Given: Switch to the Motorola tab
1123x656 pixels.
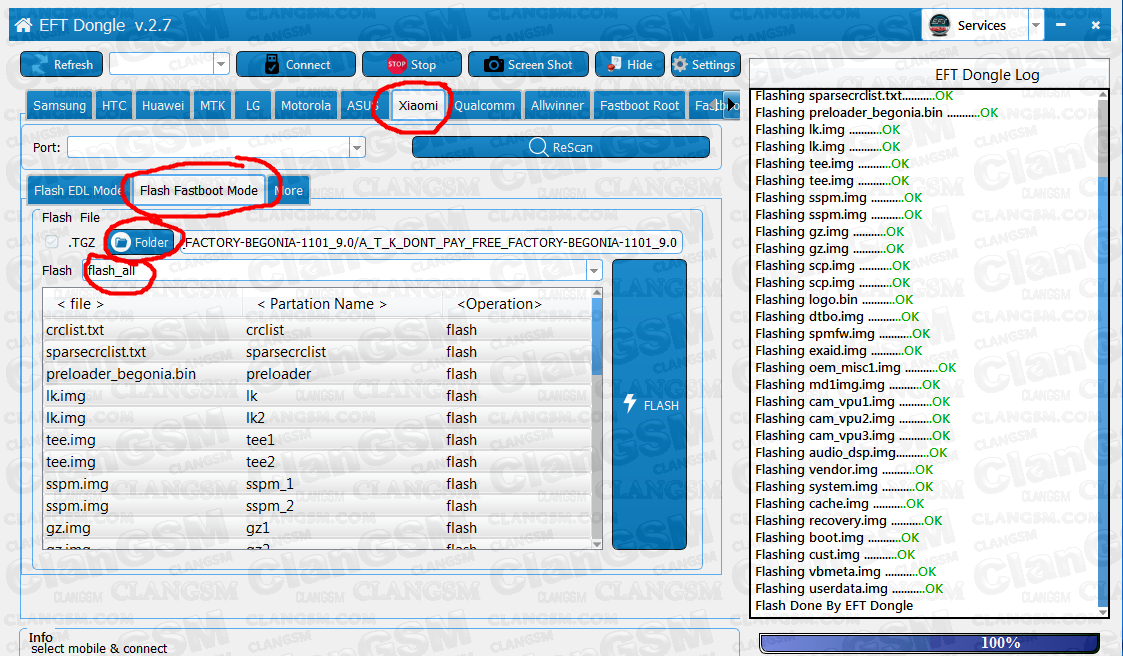Looking at the screenshot, I should pyautogui.click(x=306, y=106).
